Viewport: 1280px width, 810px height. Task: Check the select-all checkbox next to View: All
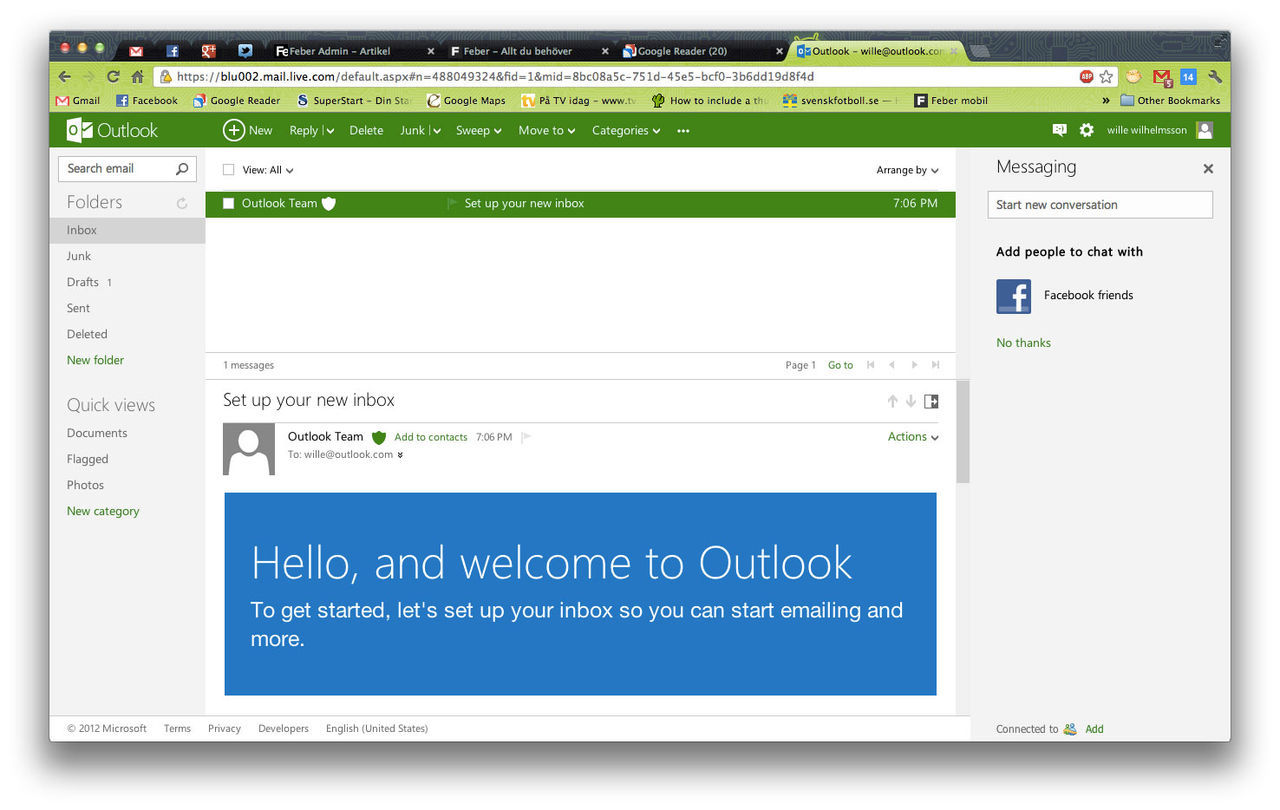[x=227, y=170]
